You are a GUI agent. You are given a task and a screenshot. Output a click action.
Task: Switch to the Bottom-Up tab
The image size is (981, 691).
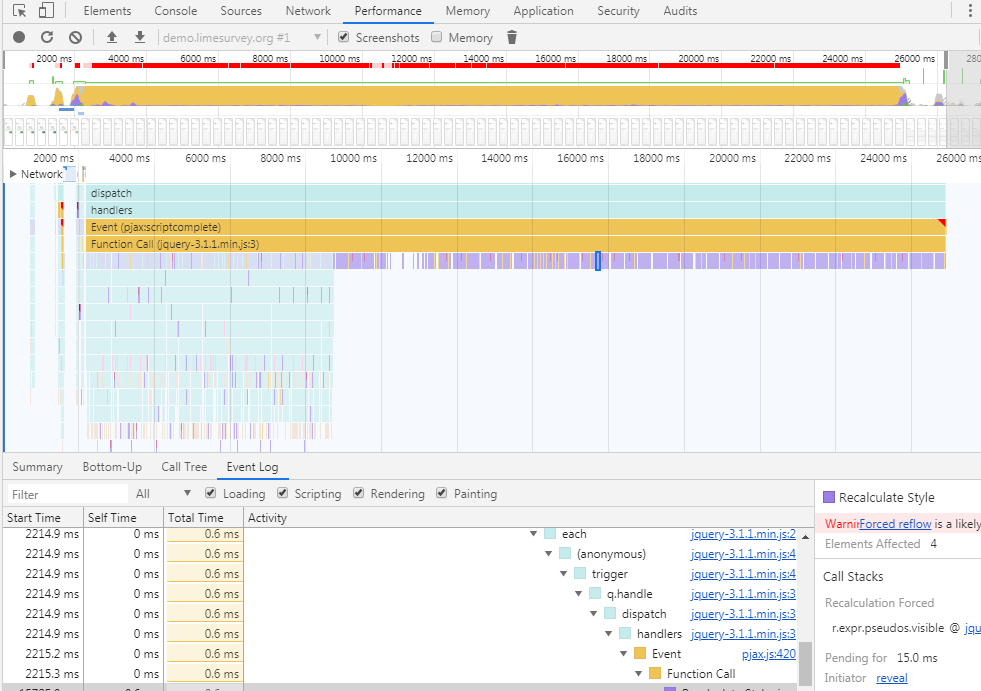click(x=112, y=467)
